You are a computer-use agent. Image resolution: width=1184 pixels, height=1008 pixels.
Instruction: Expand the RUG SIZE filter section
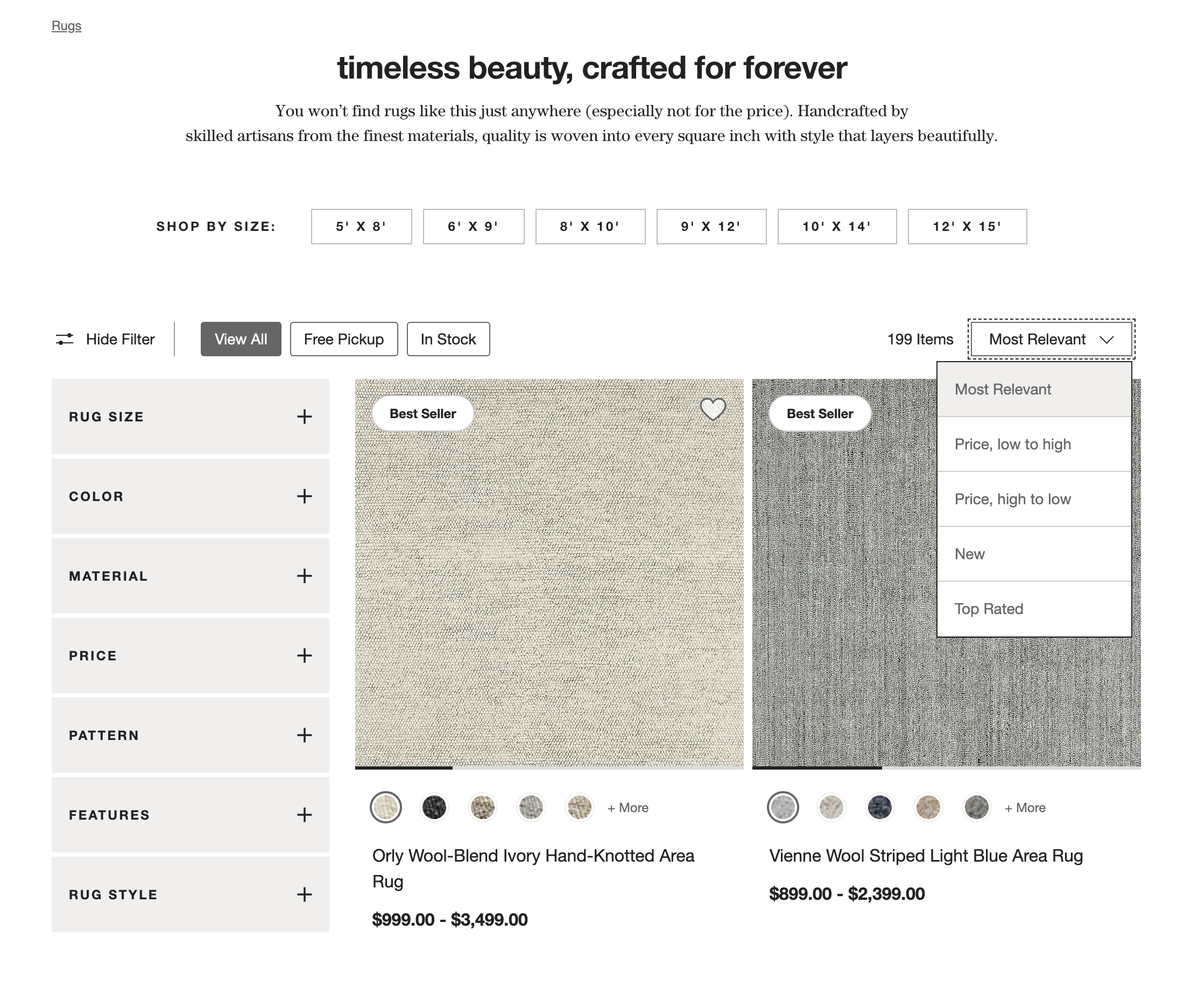coord(304,417)
